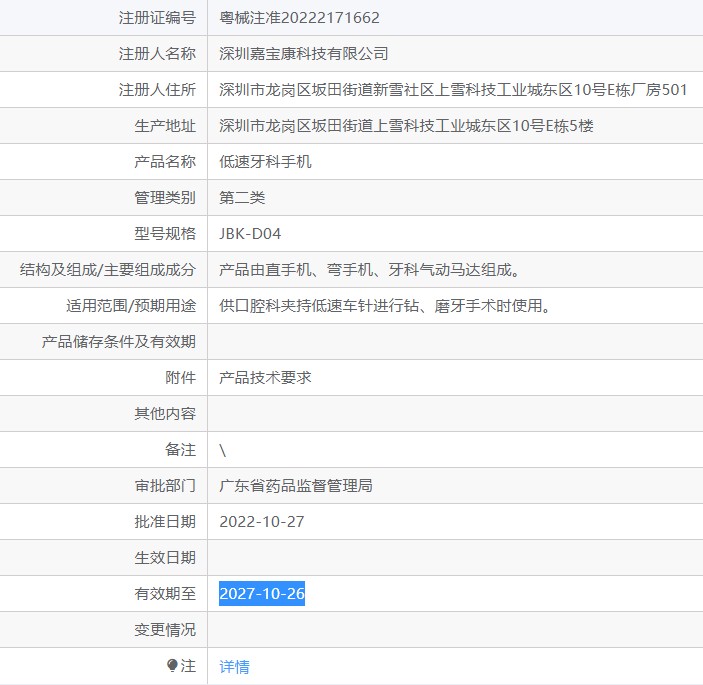Viewport: 703px width, 685px height.
Task: Click the 结构及组成/主要组成成分 label
Action: 108,269
